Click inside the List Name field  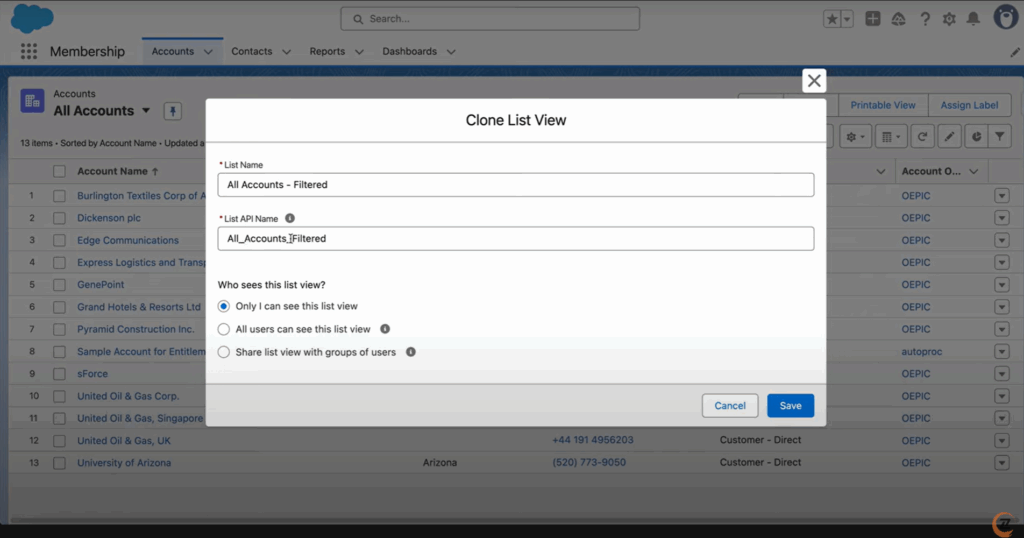(x=515, y=185)
